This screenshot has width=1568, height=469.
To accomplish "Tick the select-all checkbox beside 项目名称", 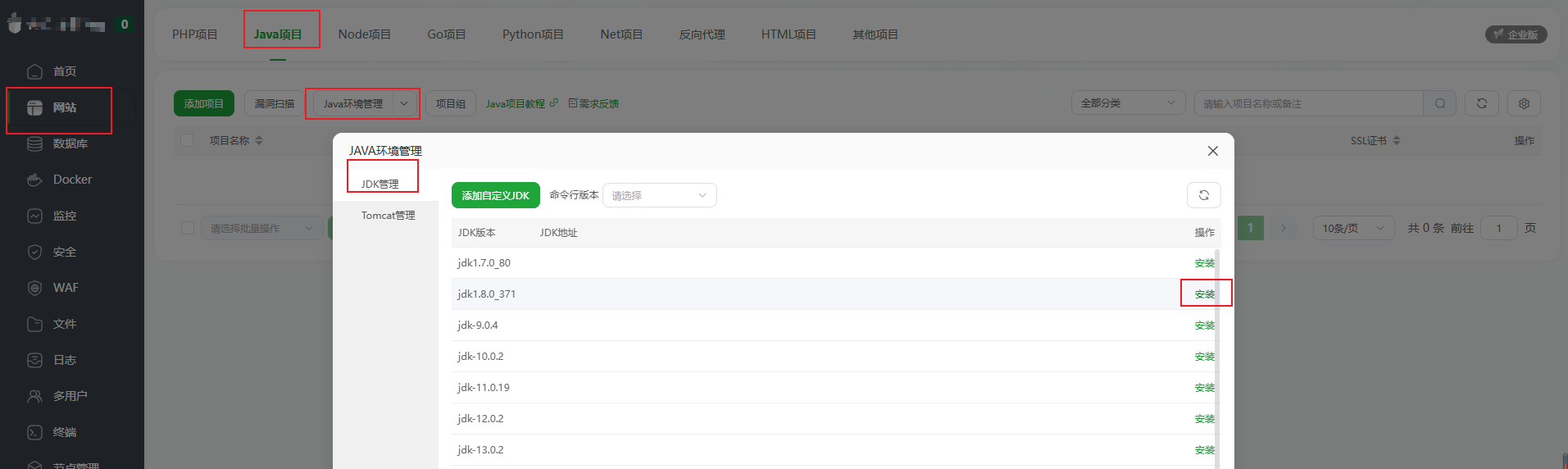I will (187, 140).
